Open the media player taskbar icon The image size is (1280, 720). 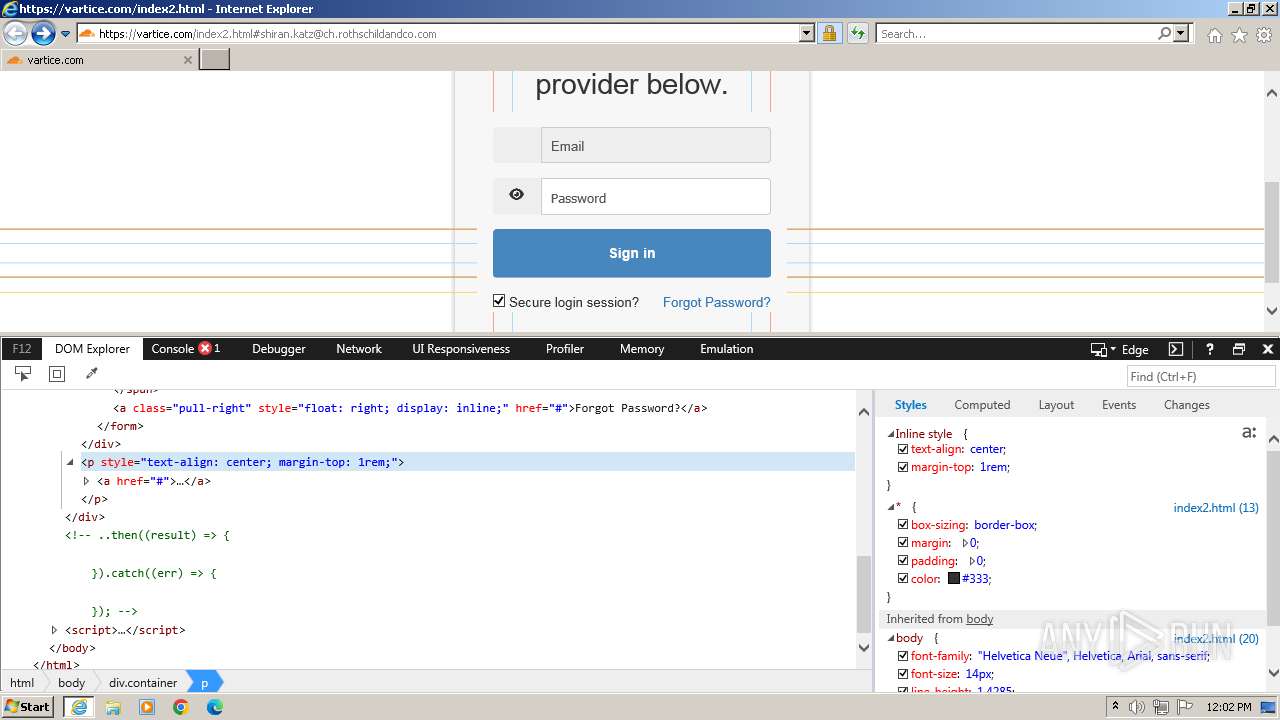pyautogui.click(x=147, y=707)
